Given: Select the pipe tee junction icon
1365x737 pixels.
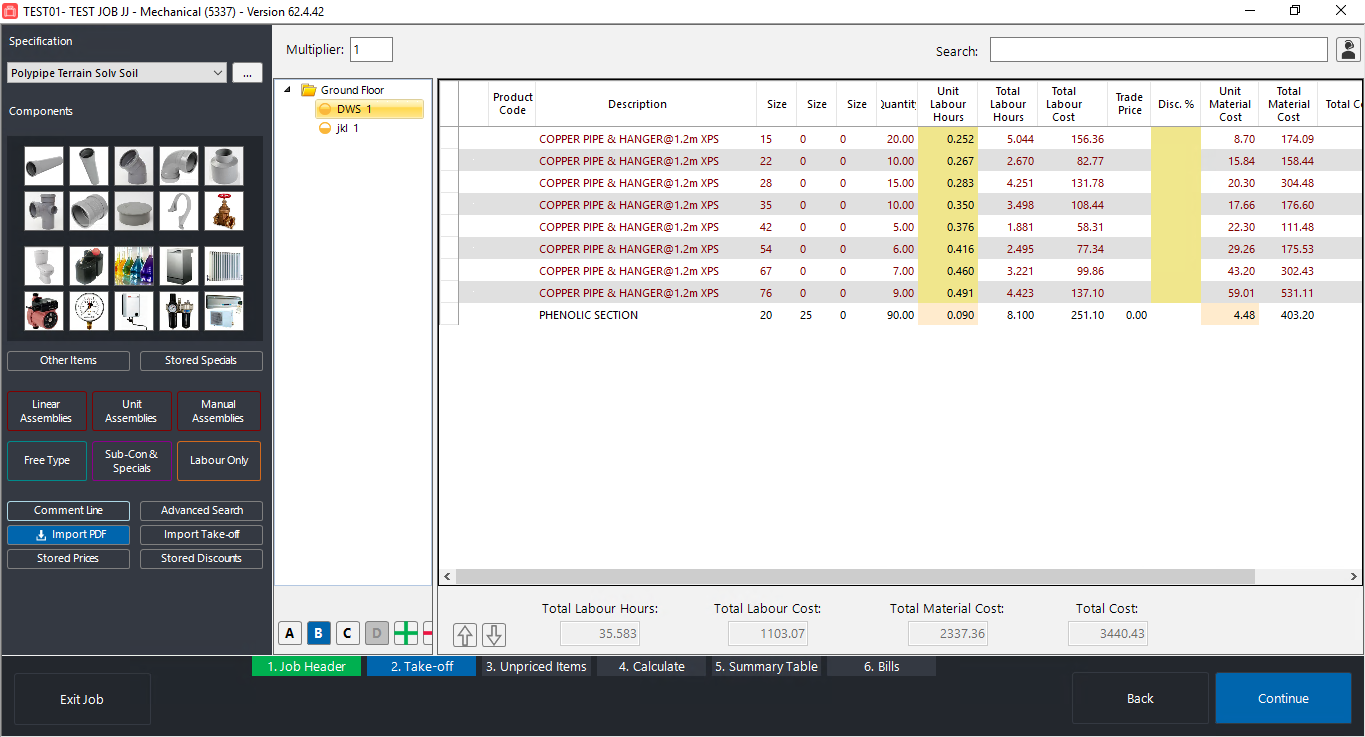Looking at the screenshot, I should (44, 211).
